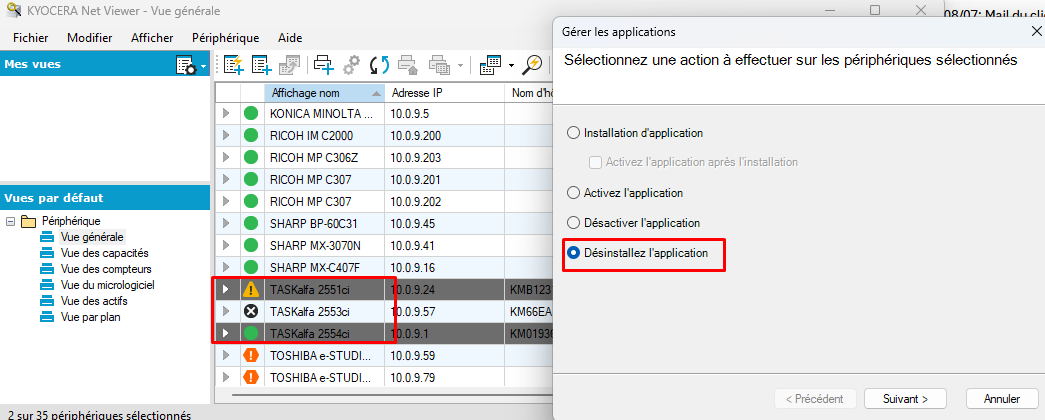Image resolution: width=1045 pixels, height=420 pixels.
Task: Open the Afficher menu
Action: [152, 38]
